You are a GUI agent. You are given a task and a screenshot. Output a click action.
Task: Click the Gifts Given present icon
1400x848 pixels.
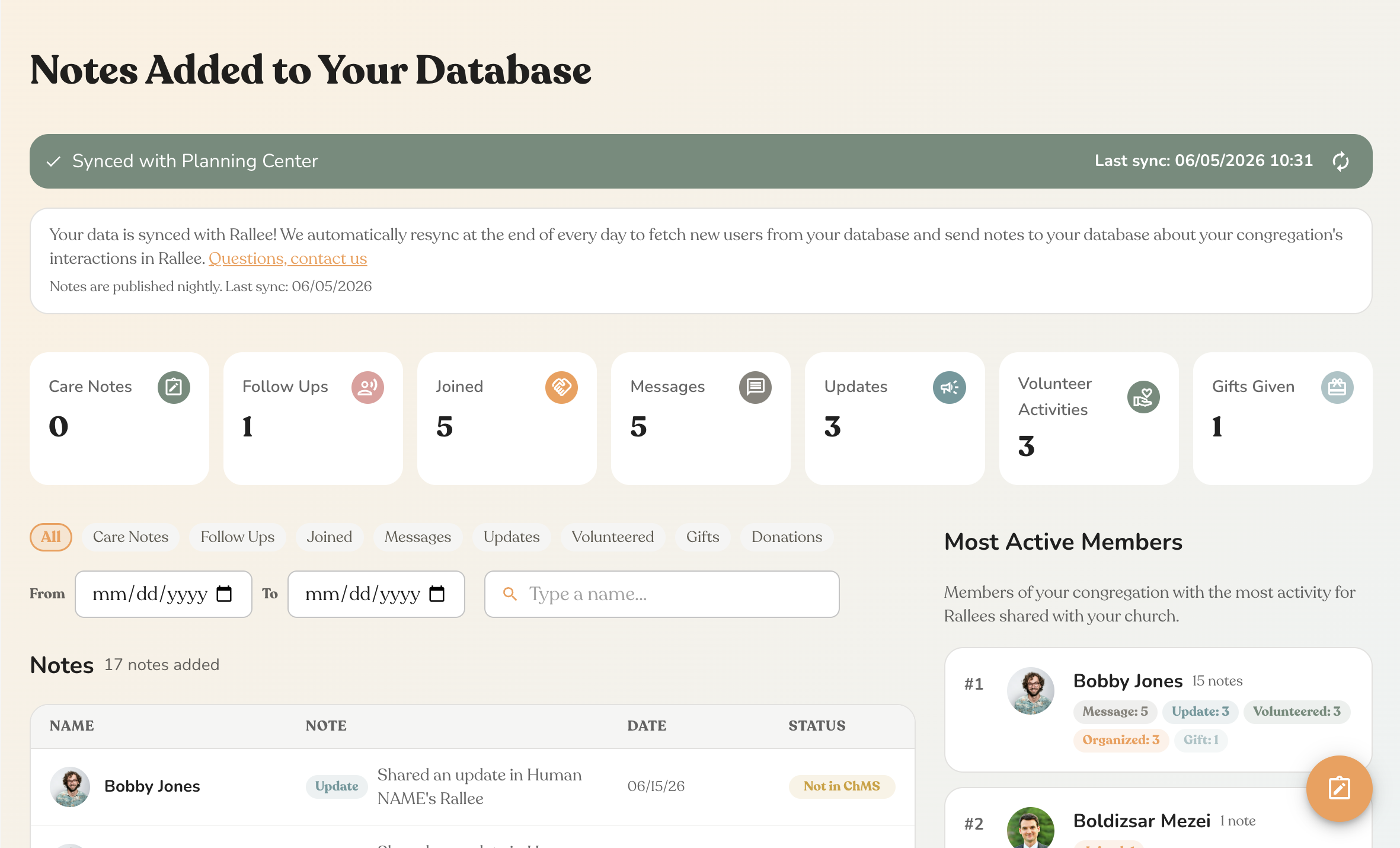(1337, 387)
